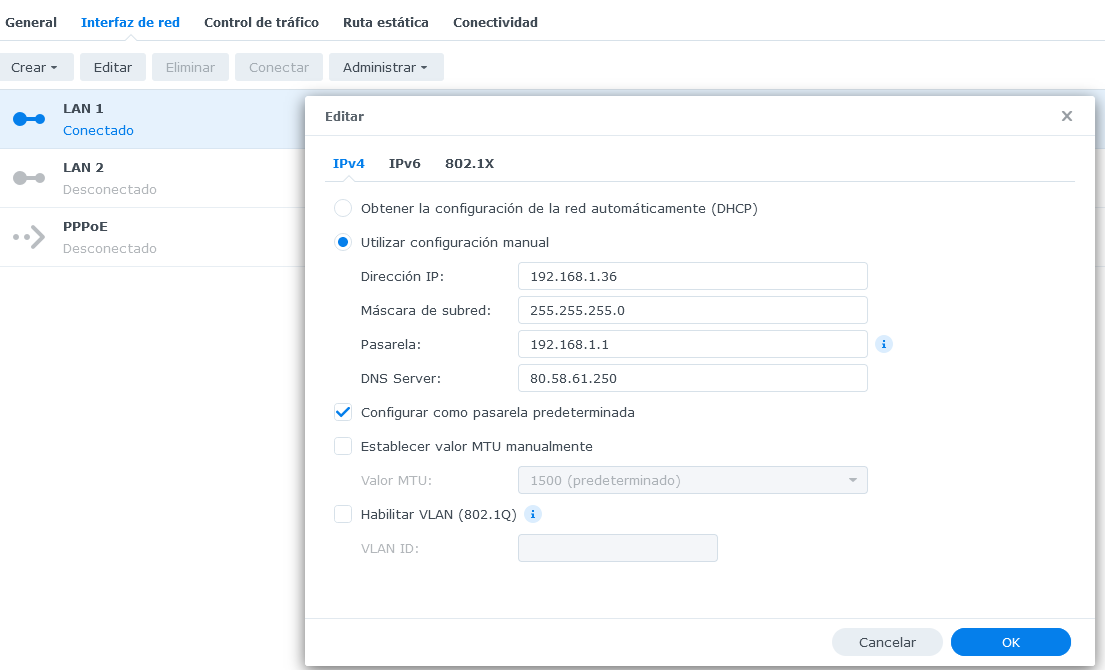Open the Valor MTU combo box
The image size is (1105, 670).
pos(692,480)
